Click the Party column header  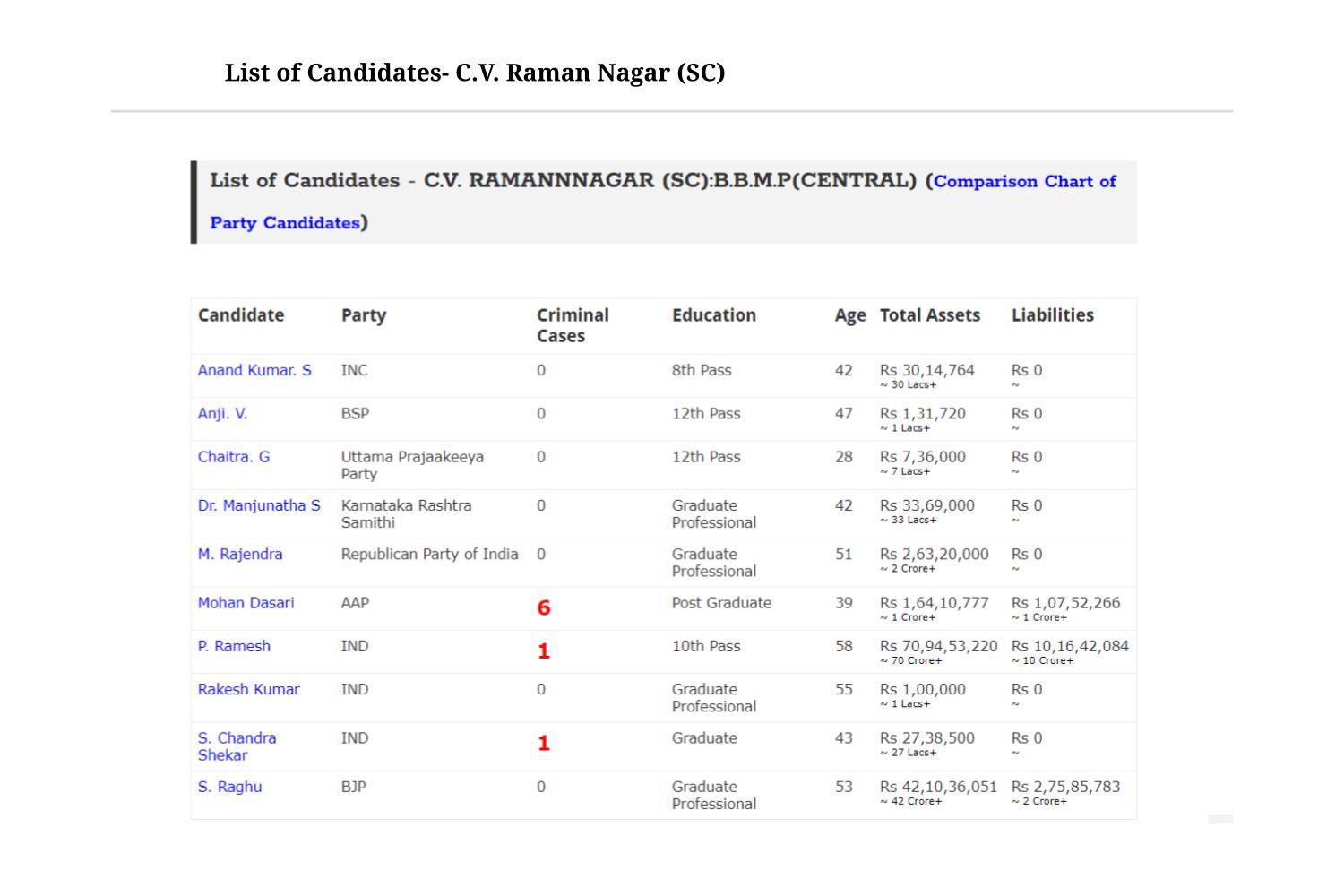[x=364, y=315]
